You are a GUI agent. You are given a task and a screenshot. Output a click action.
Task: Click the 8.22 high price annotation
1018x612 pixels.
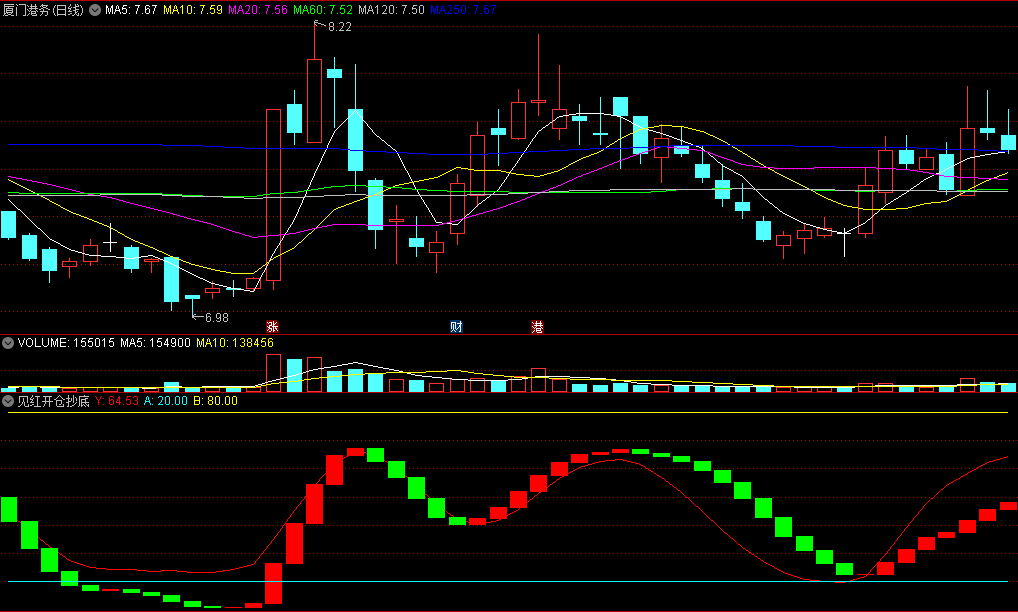coord(340,27)
